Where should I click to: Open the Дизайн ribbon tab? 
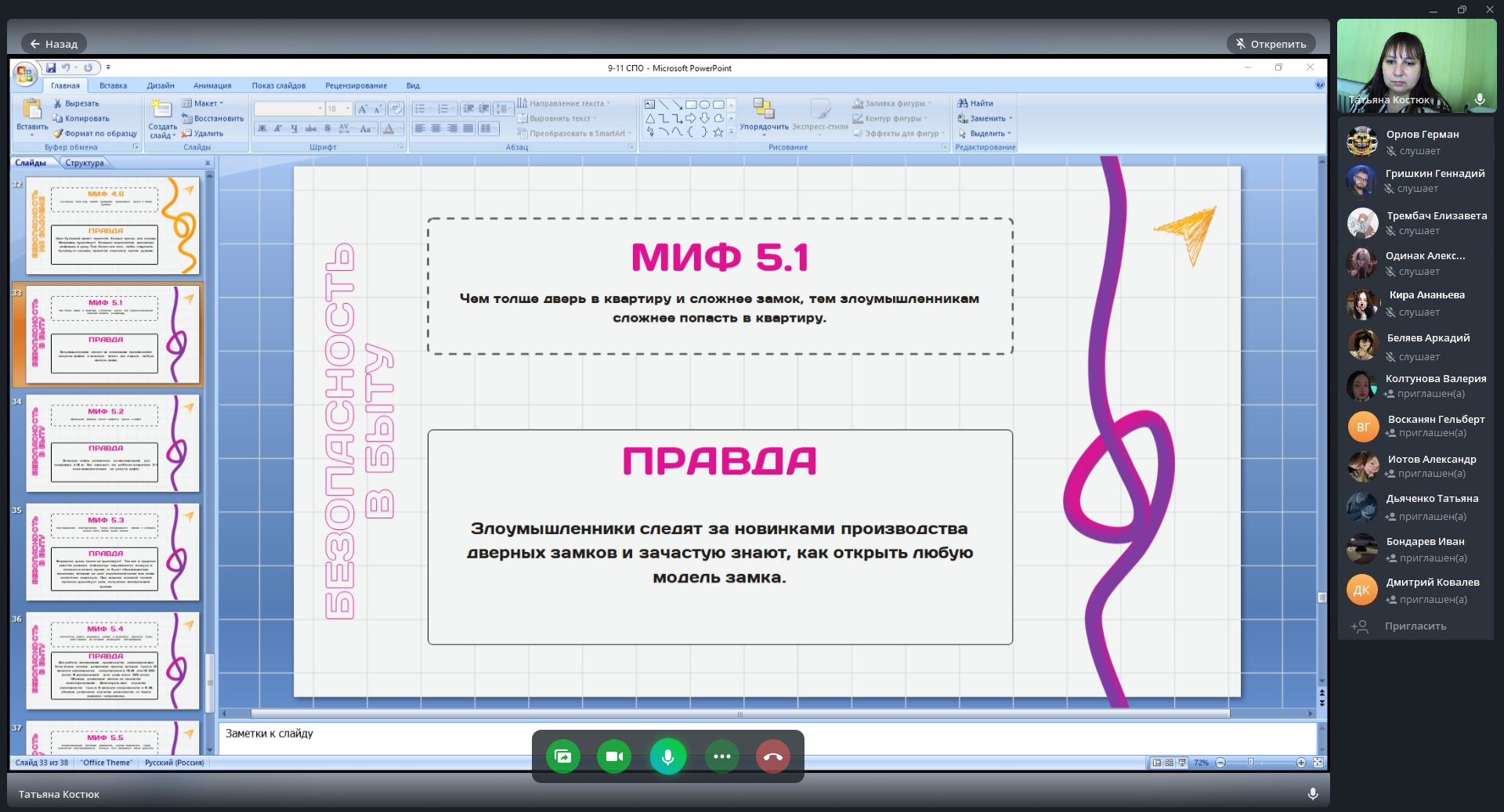click(161, 85)
